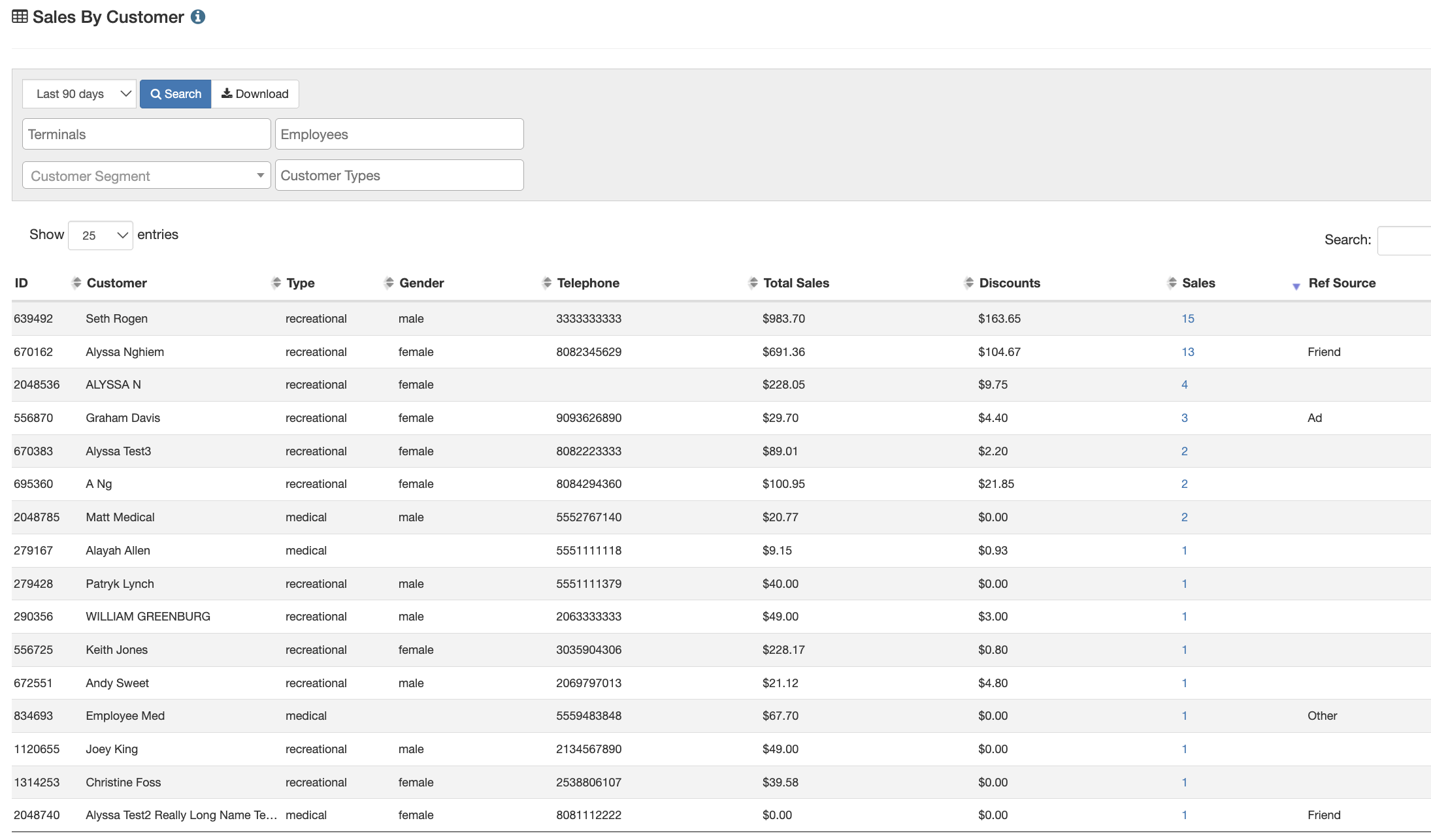This screenshot has width=1431, height=840.
Task: Click customer ID 1314253
Action: tap(37, 783)
